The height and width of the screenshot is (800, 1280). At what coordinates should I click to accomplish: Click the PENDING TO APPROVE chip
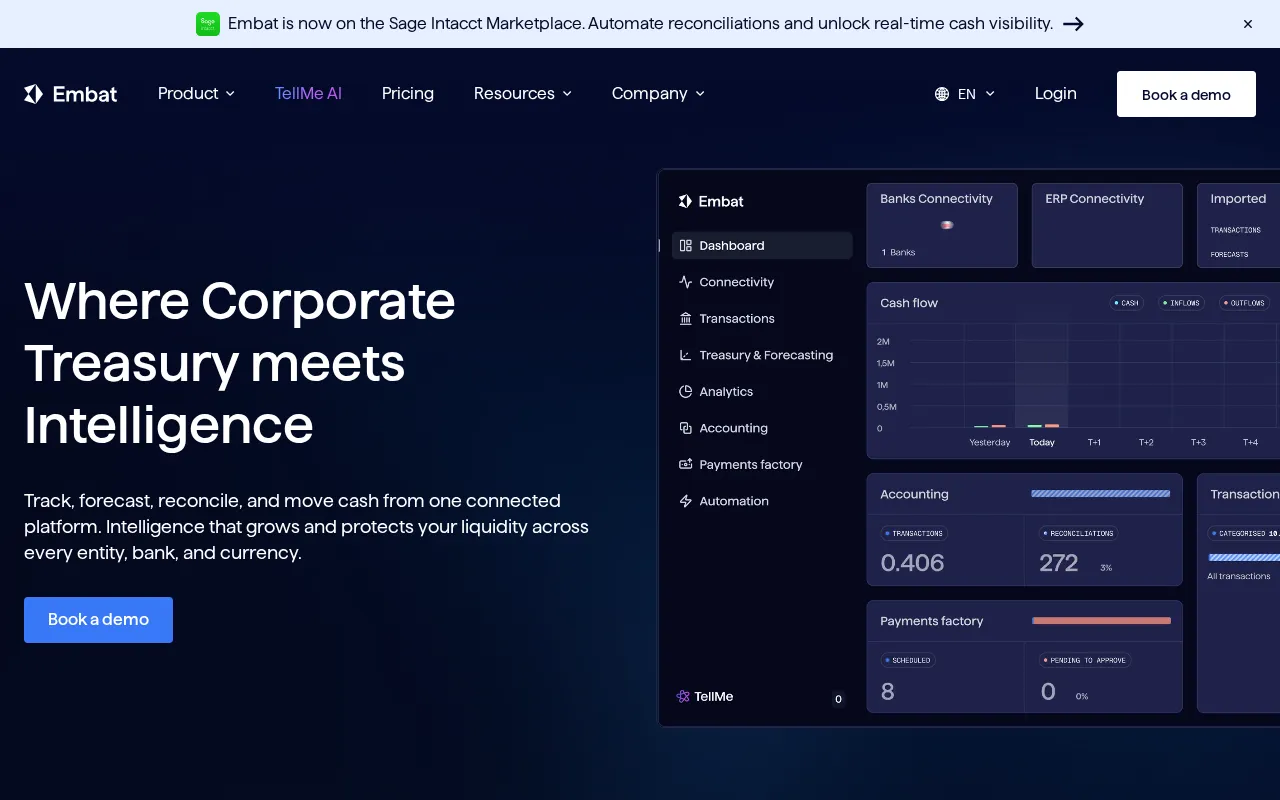pyautogui.click(x=1085, y=661)
